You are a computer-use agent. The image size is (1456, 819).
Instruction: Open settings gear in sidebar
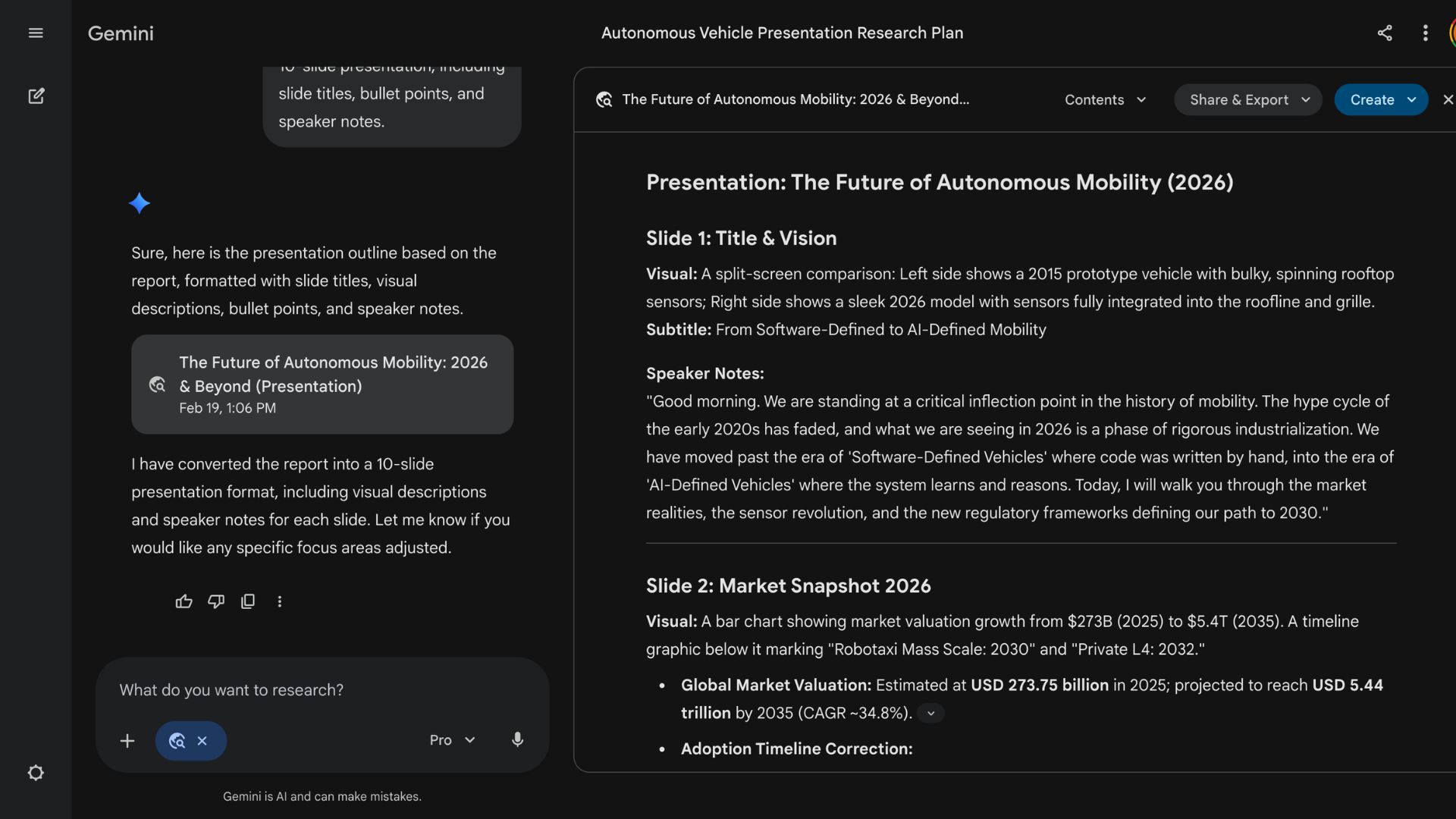[x=36, y=773]
